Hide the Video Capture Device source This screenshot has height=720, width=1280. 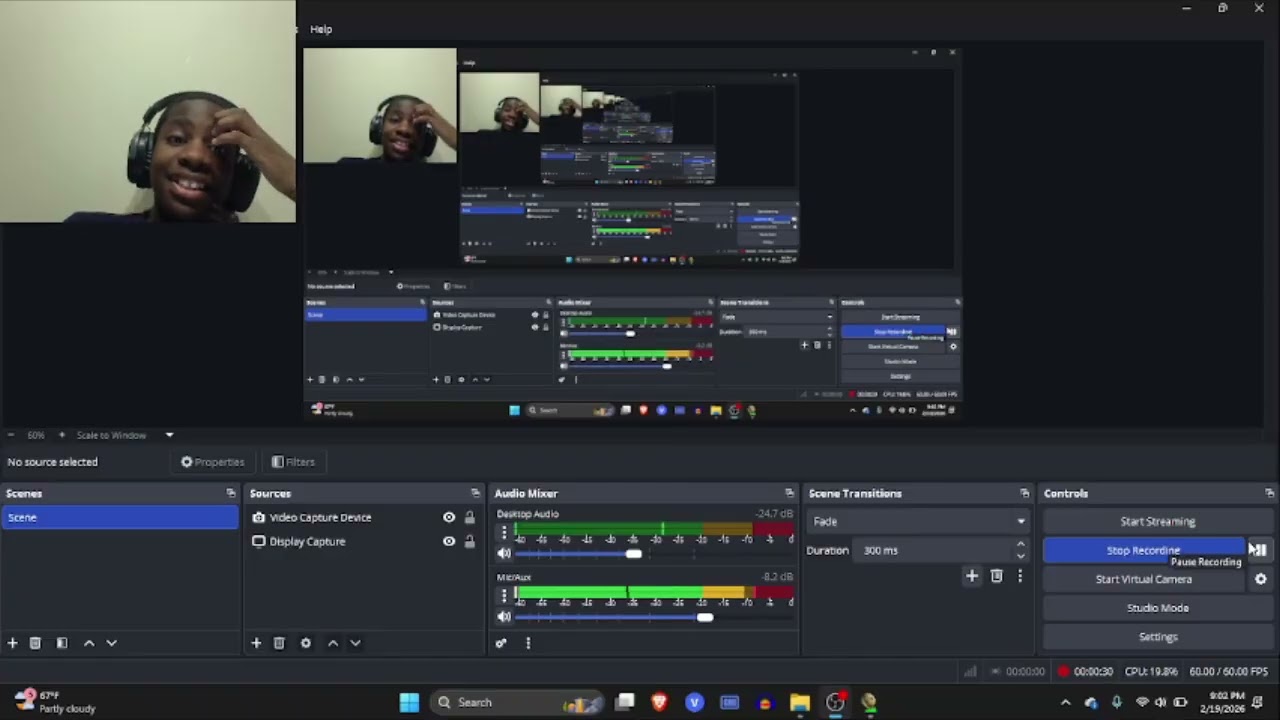449,517
